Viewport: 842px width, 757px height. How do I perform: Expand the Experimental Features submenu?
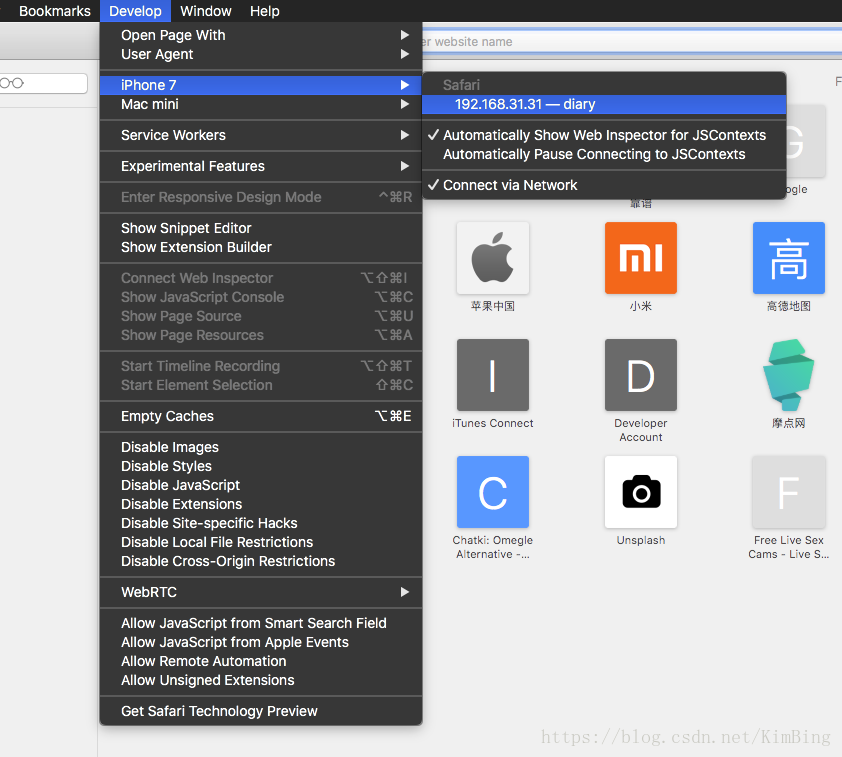[x=261, y=166]
